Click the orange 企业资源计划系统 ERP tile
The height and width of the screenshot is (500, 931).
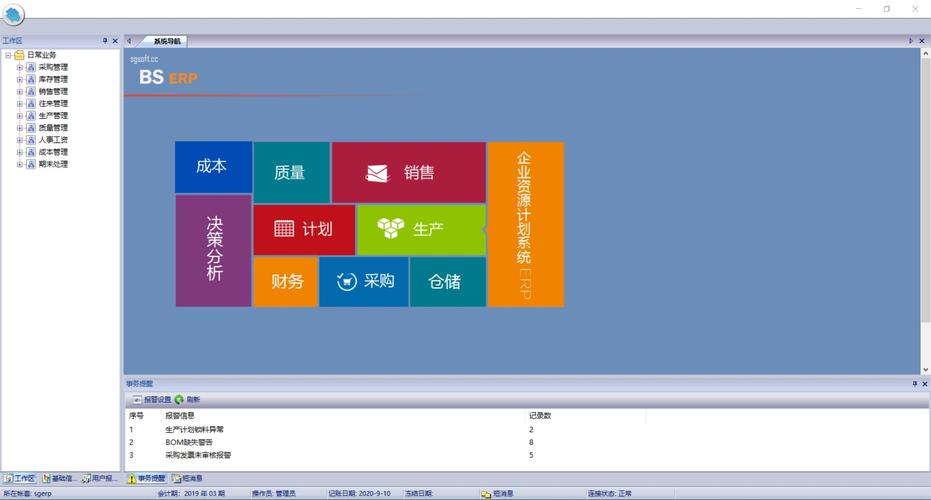tap(525, 224)
